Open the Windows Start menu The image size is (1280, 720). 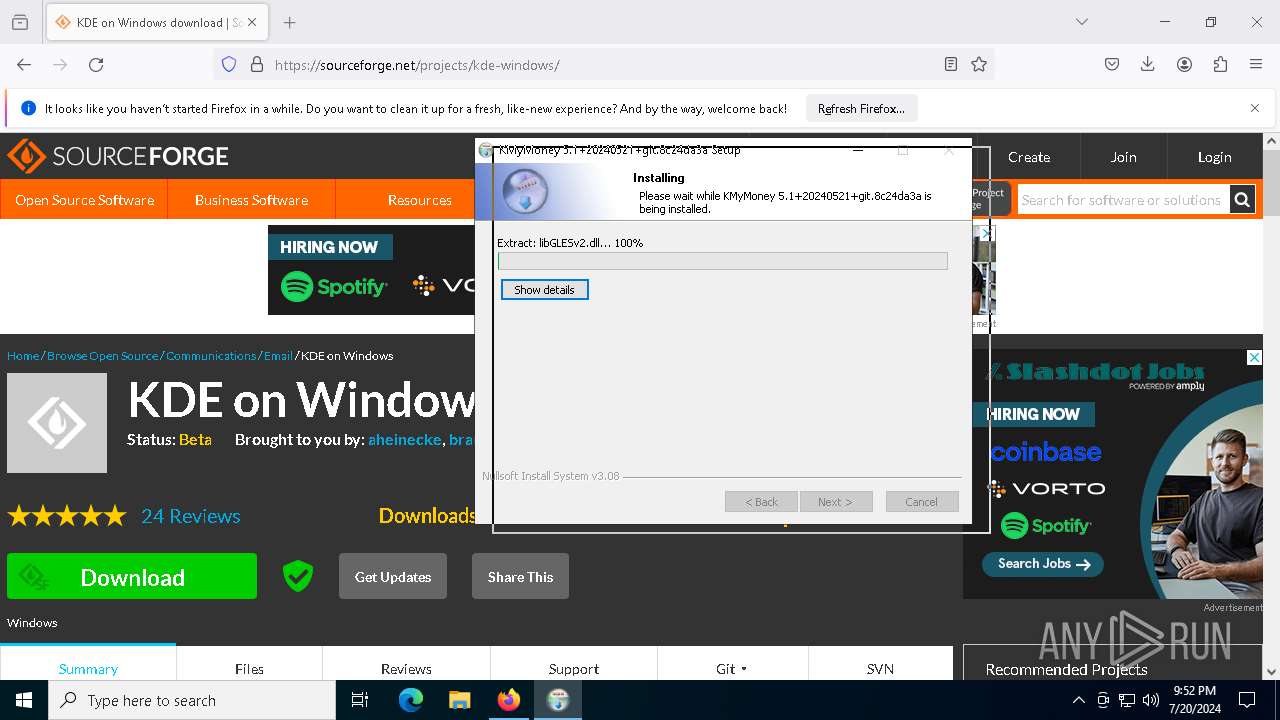click(24, 700)
